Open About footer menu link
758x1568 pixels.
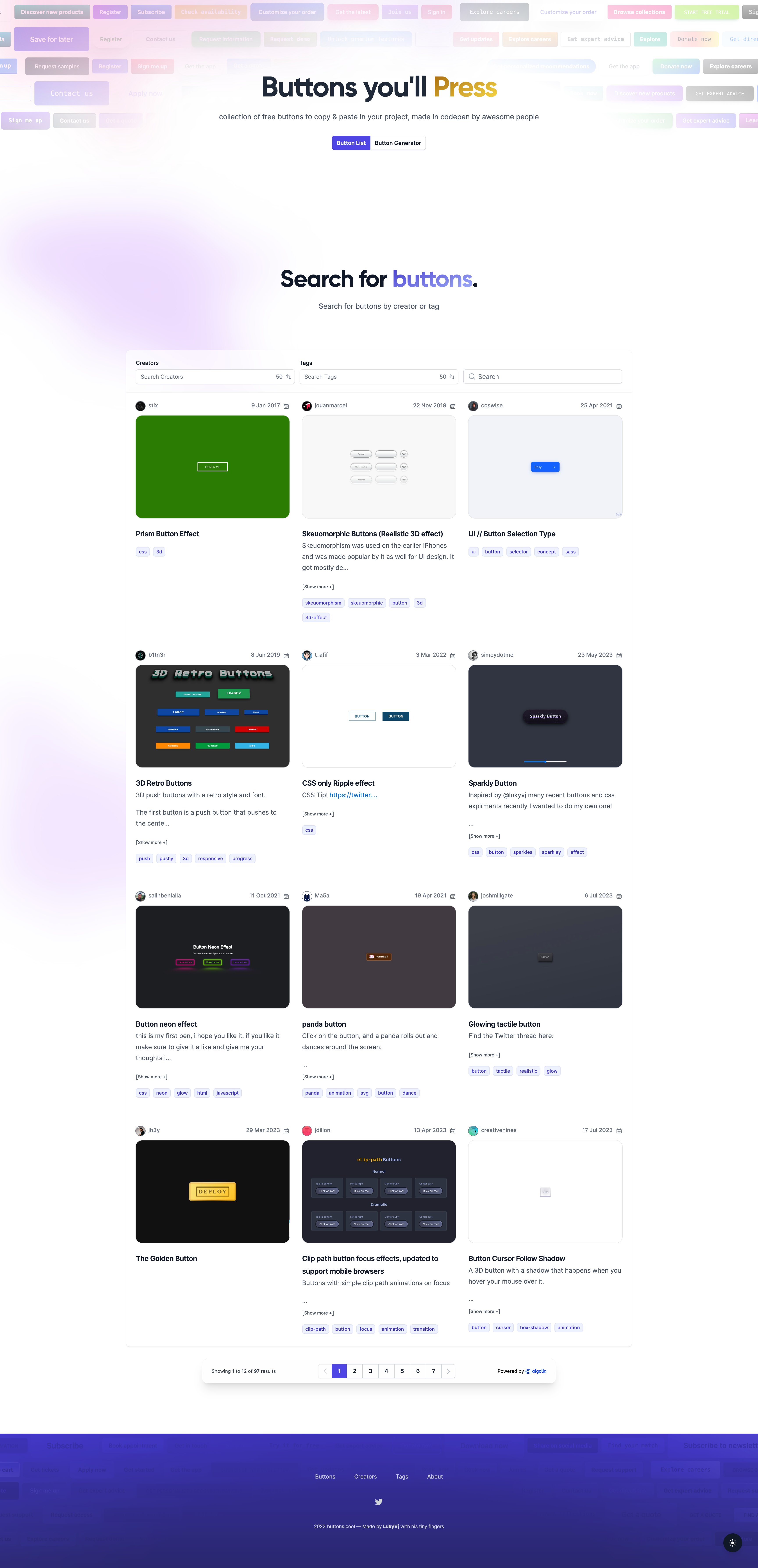[x=435, y=1477]
